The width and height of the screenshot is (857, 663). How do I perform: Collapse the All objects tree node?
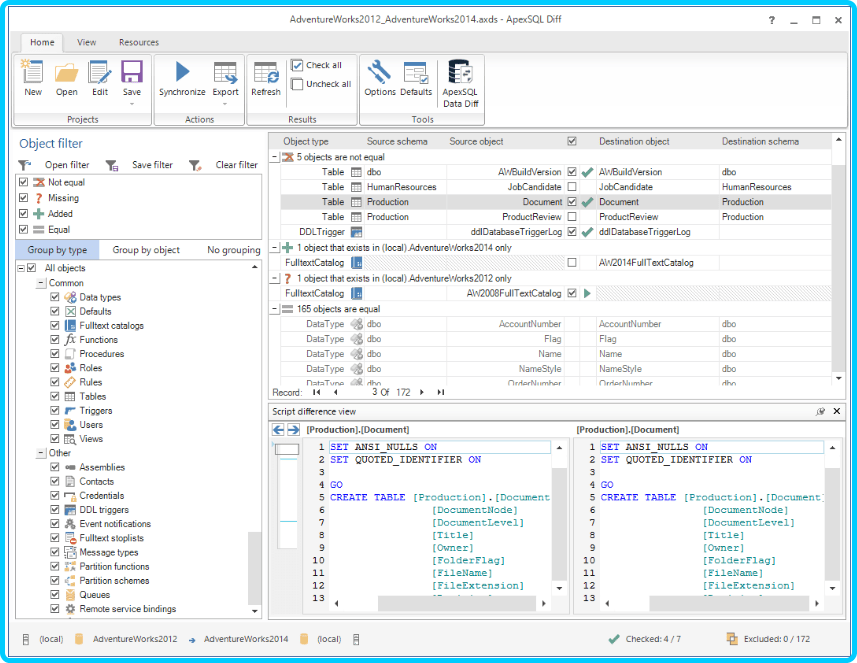21,268
